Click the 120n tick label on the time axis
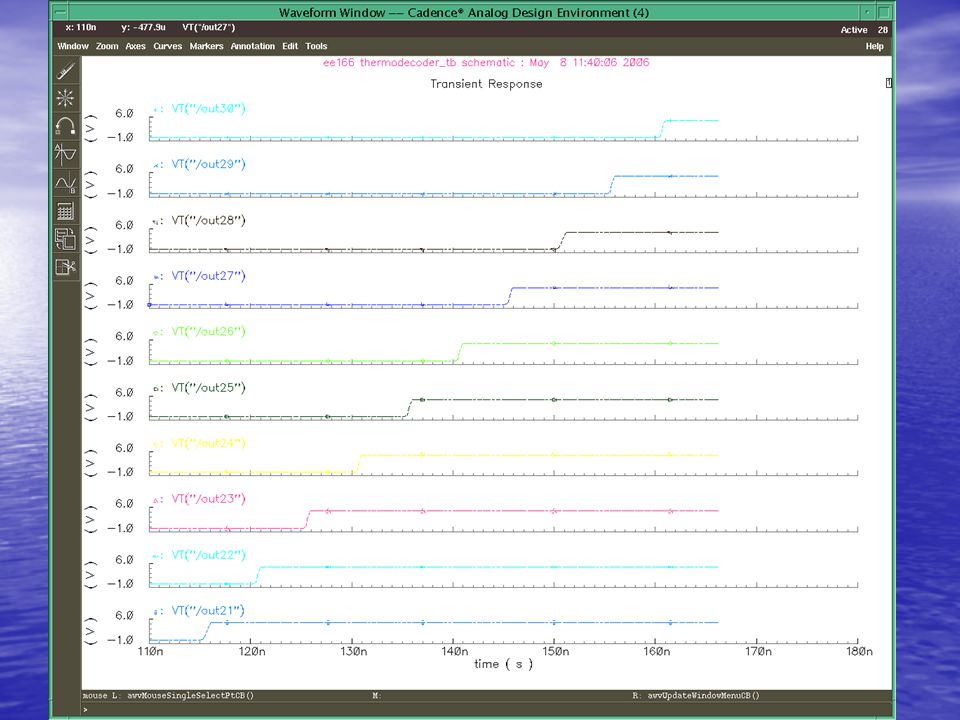The image size is (960, 720). (252, 651)
